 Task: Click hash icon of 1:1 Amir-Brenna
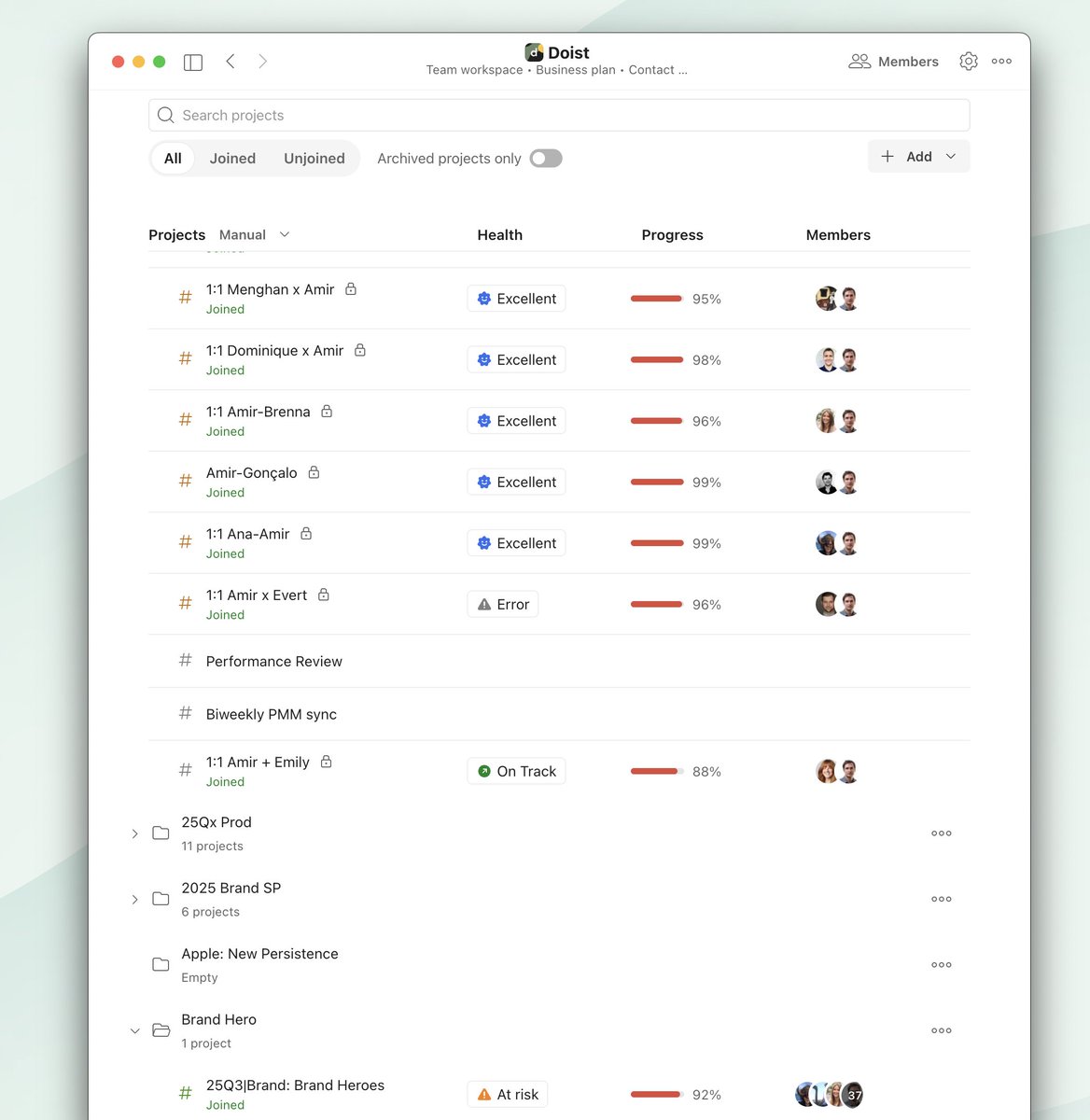(x=185, y=420)
